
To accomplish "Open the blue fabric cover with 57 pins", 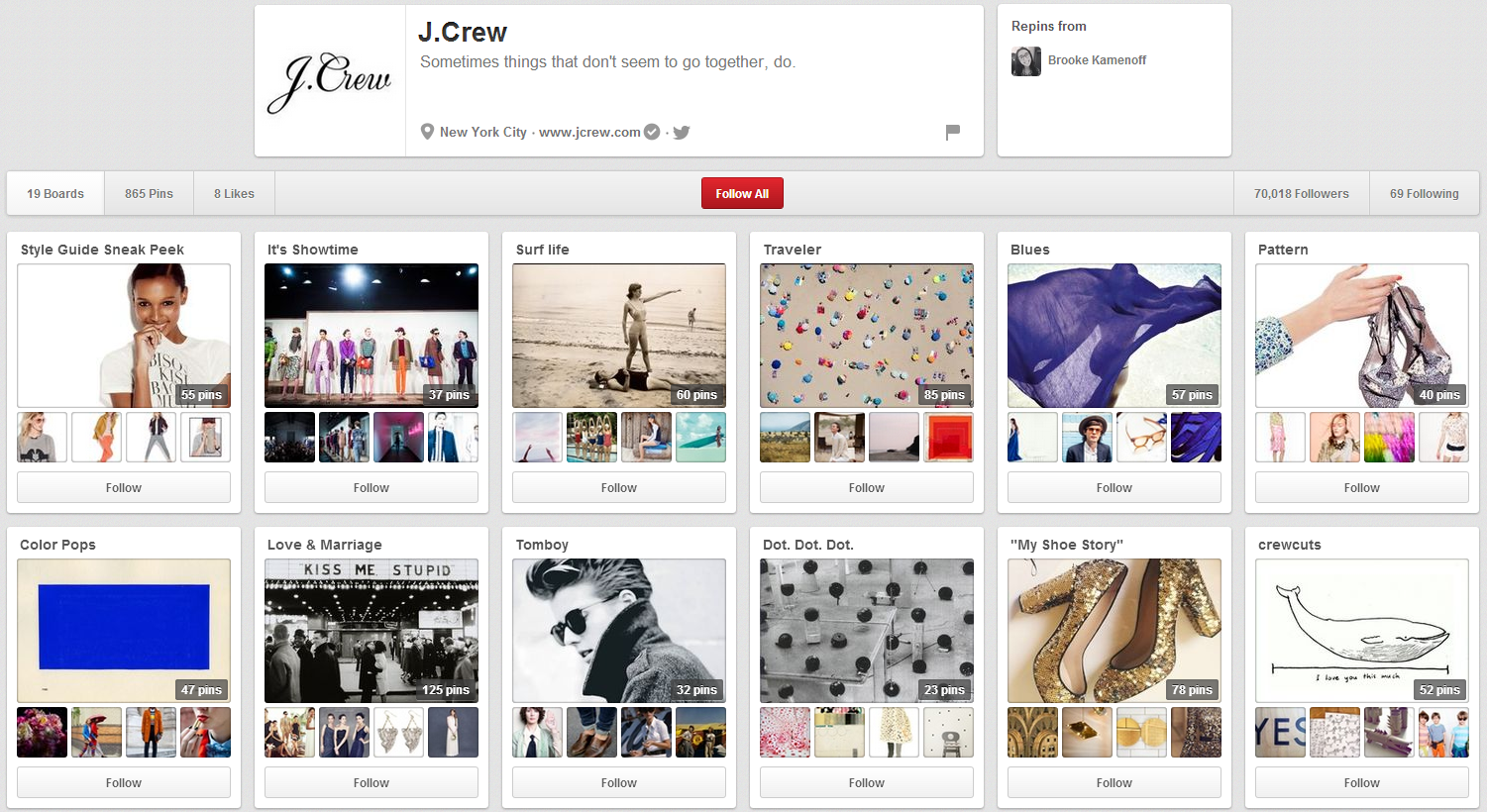I will pyautogui.click(x=1115, y=336).
